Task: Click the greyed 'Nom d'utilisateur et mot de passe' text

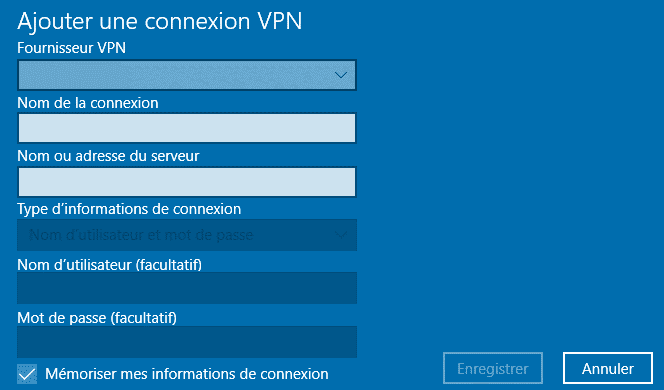Action: [141, 235]
